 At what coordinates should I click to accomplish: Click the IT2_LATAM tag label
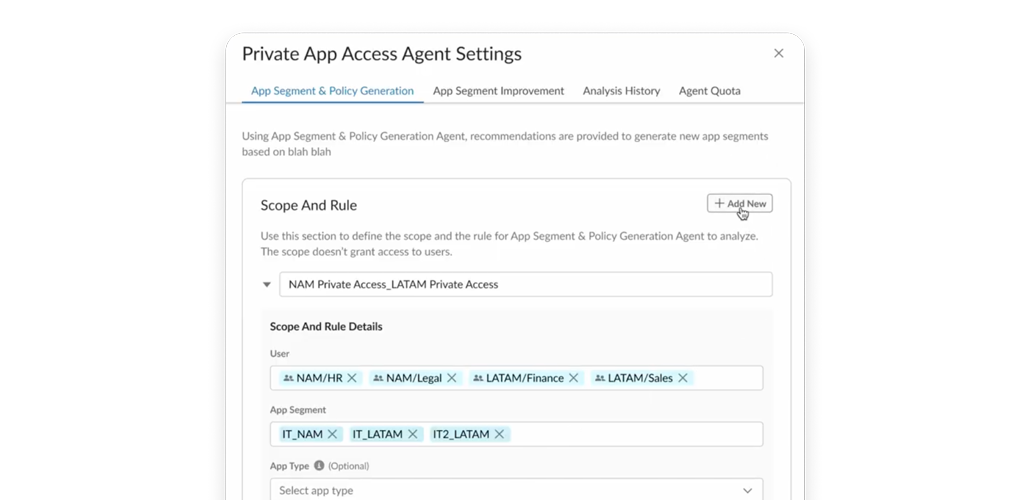pyautogui.click(x=461, y=434)
